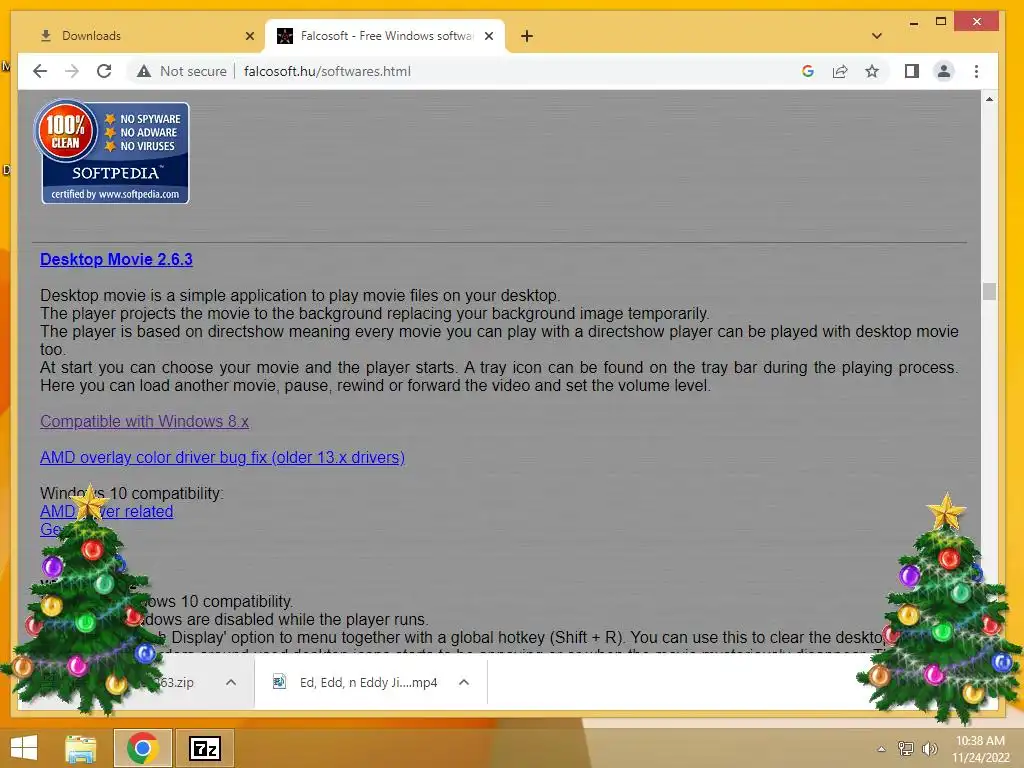Open the Not secure site information
This screenshot has height=768, width=1024.
[x=182, y=71]
